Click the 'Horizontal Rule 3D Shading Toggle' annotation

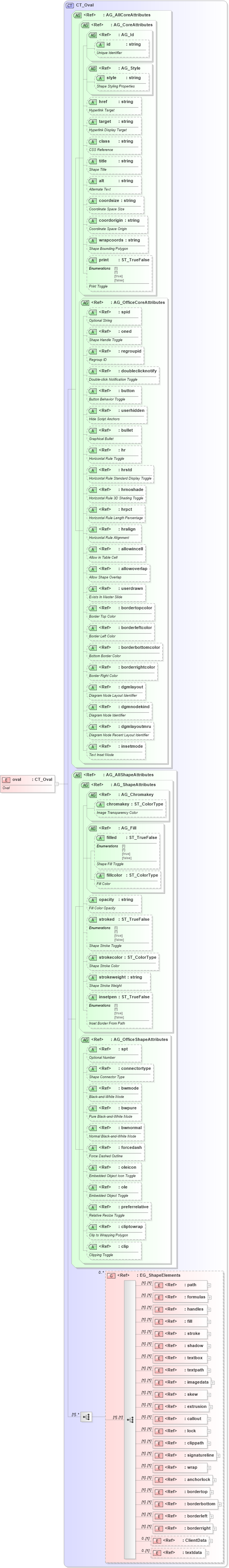(116, 499)
